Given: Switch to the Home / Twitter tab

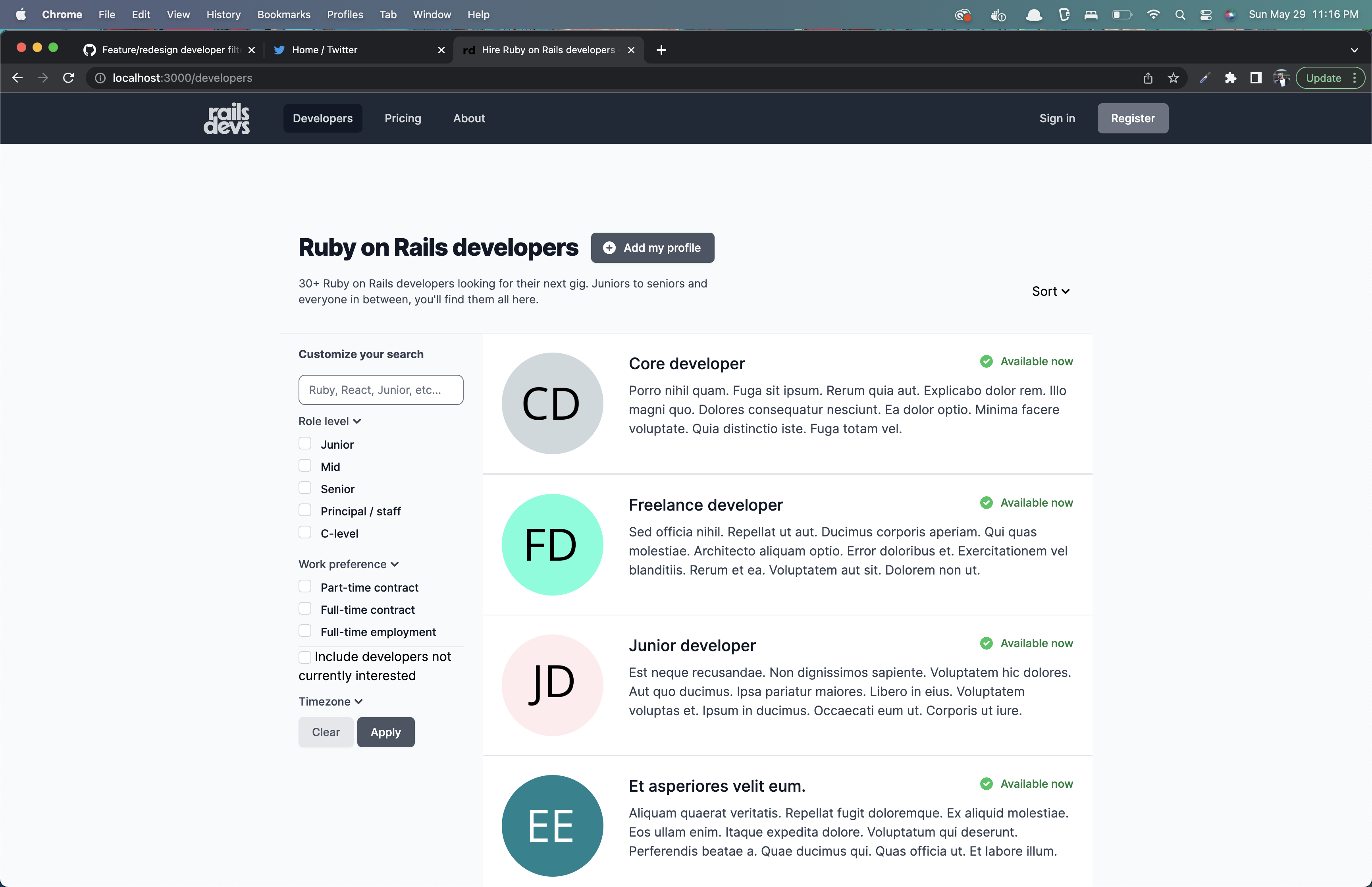Looking at the screenshot, I should click(325, 50).
